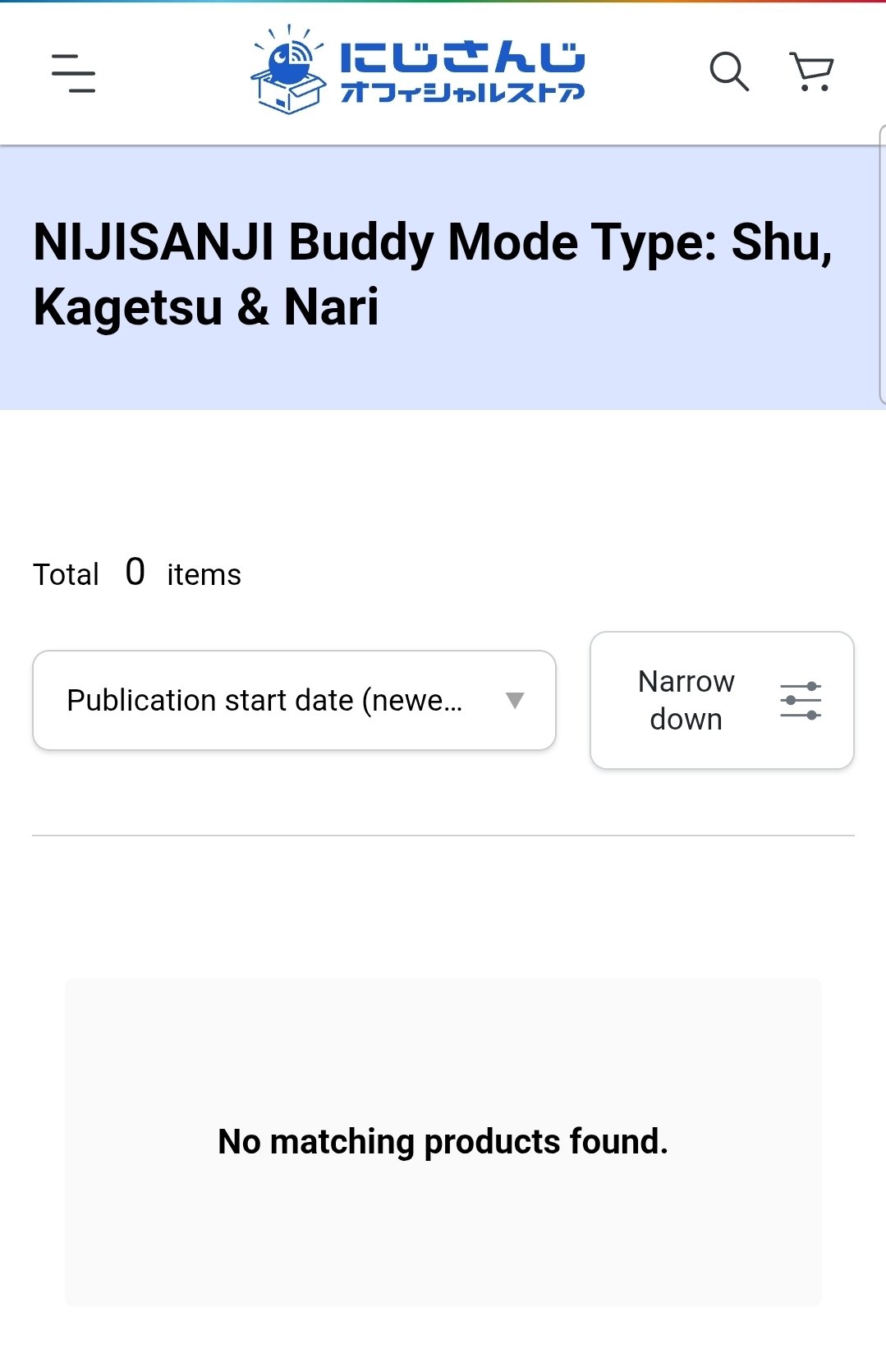Click the Total 0 items count

pyautogui.click(x=137, y=573)
